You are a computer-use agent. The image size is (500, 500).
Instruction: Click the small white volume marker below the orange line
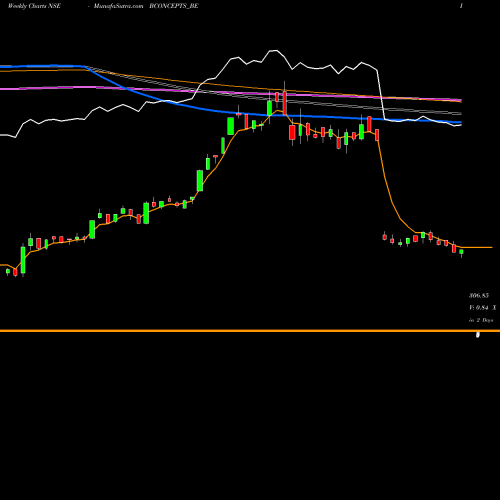478,335
